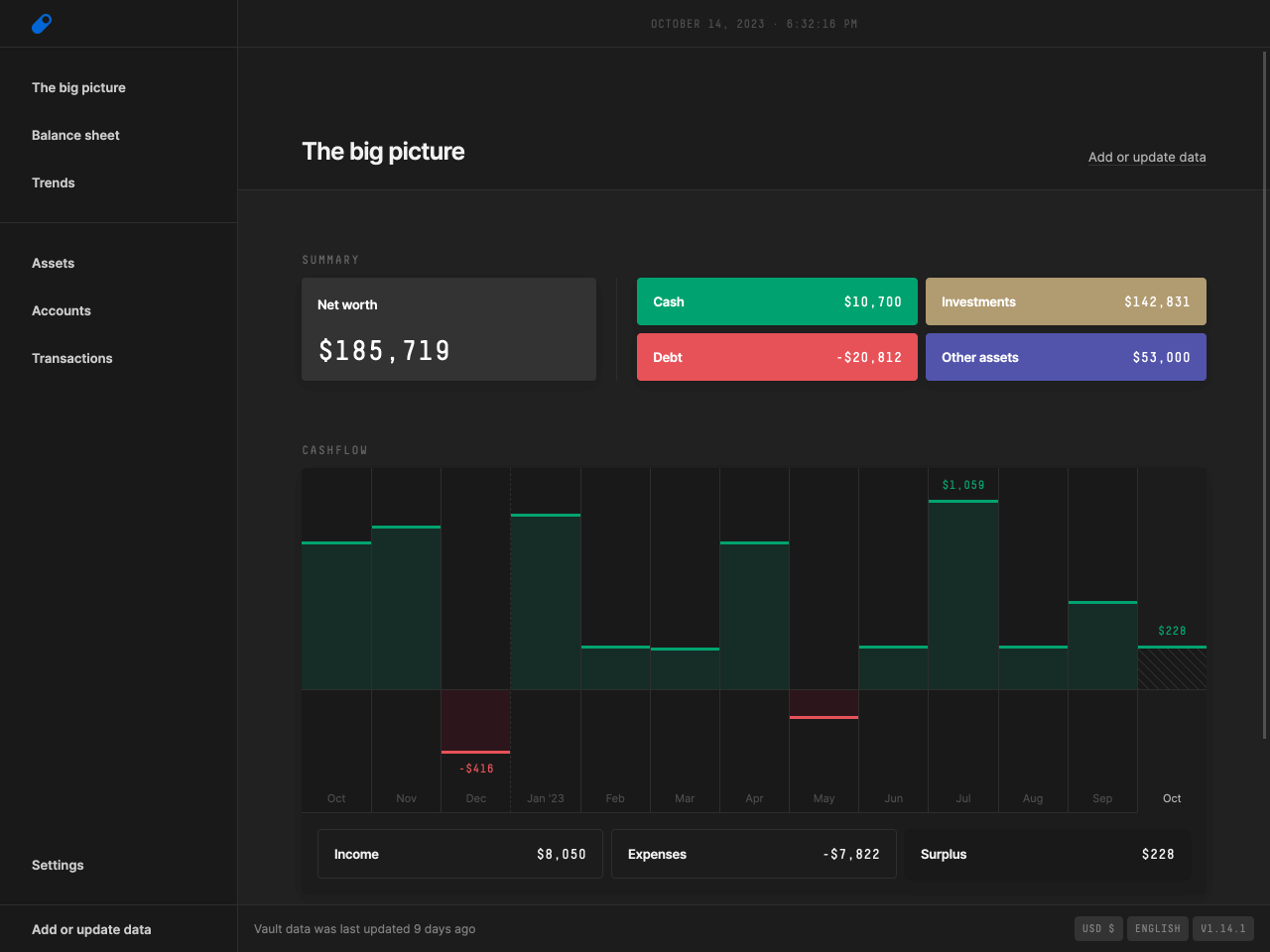Click header Add or update data link
Screen dimensions: 1270x952
point(1147,157)
